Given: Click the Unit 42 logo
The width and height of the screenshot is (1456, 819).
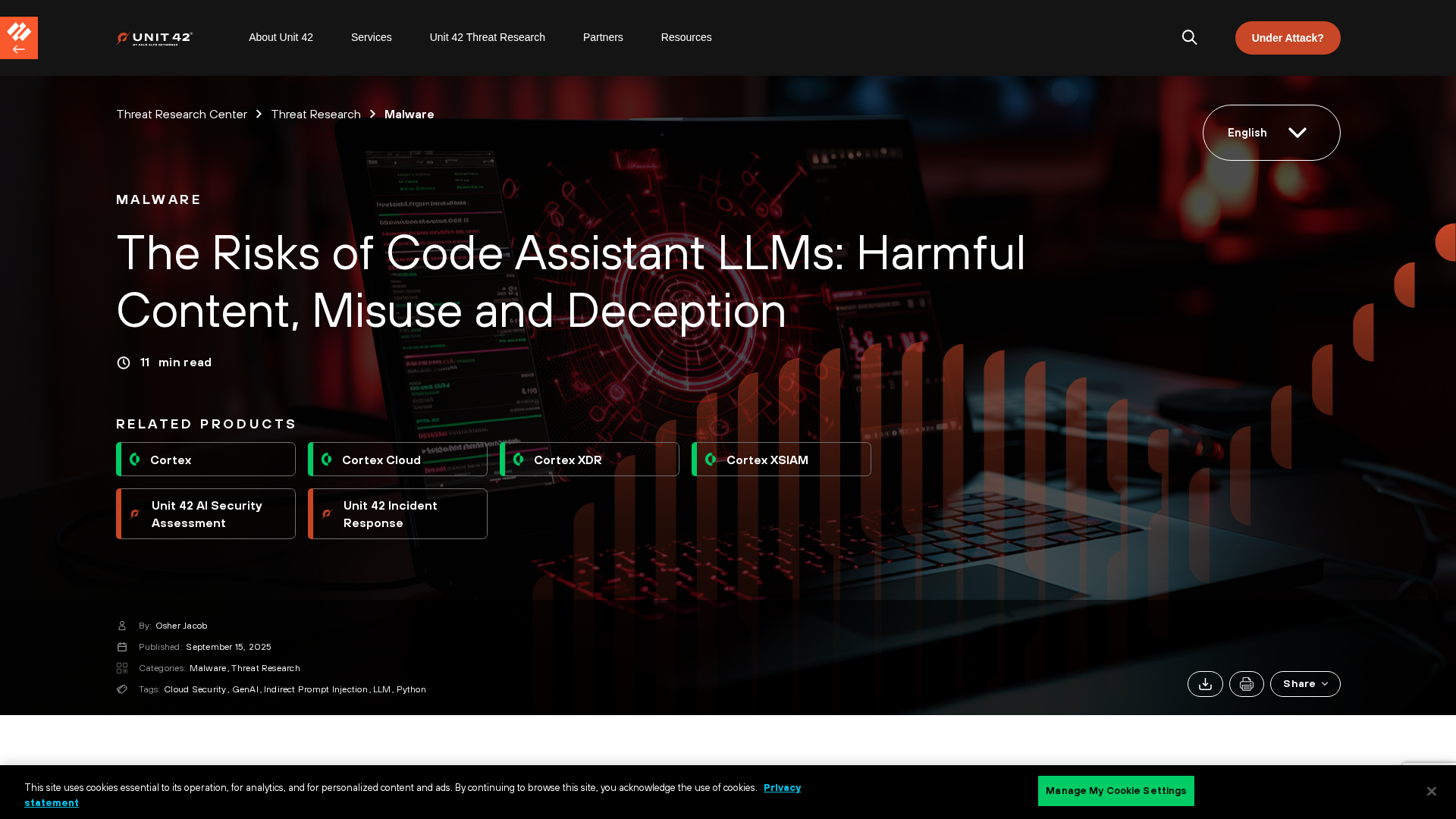Looking at the screenshot, I should point(155,38).
